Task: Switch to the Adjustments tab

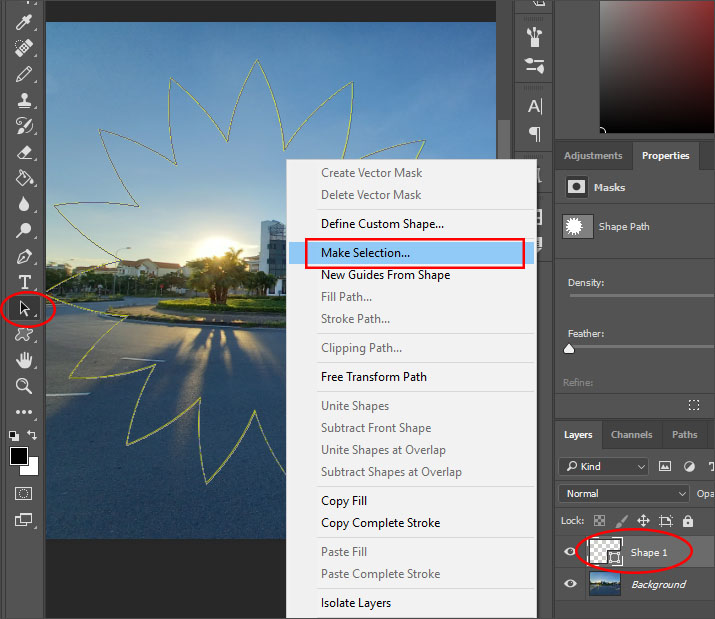Action: (x=593, y=156)
